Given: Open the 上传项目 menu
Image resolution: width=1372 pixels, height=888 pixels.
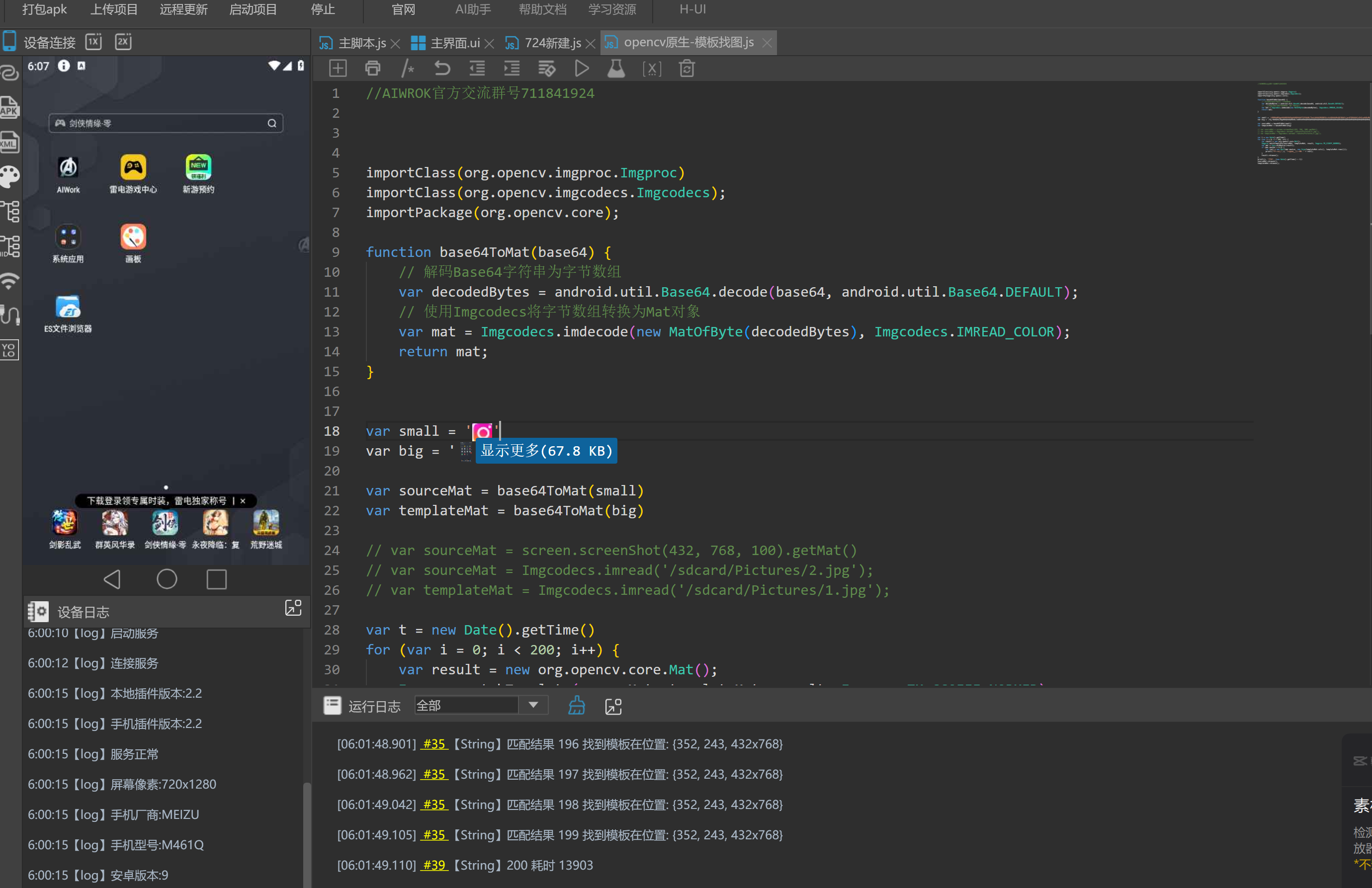Looking at the screenshot, I should pos(114,9).
